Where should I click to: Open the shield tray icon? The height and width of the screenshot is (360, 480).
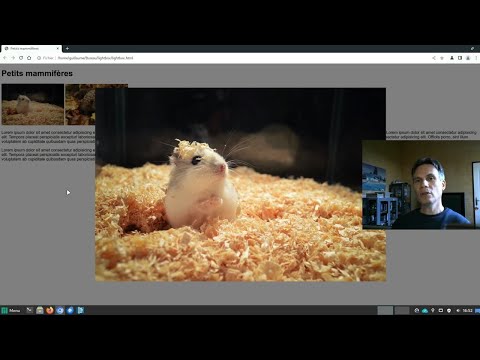pyautogui.click(x=449, y=311)
